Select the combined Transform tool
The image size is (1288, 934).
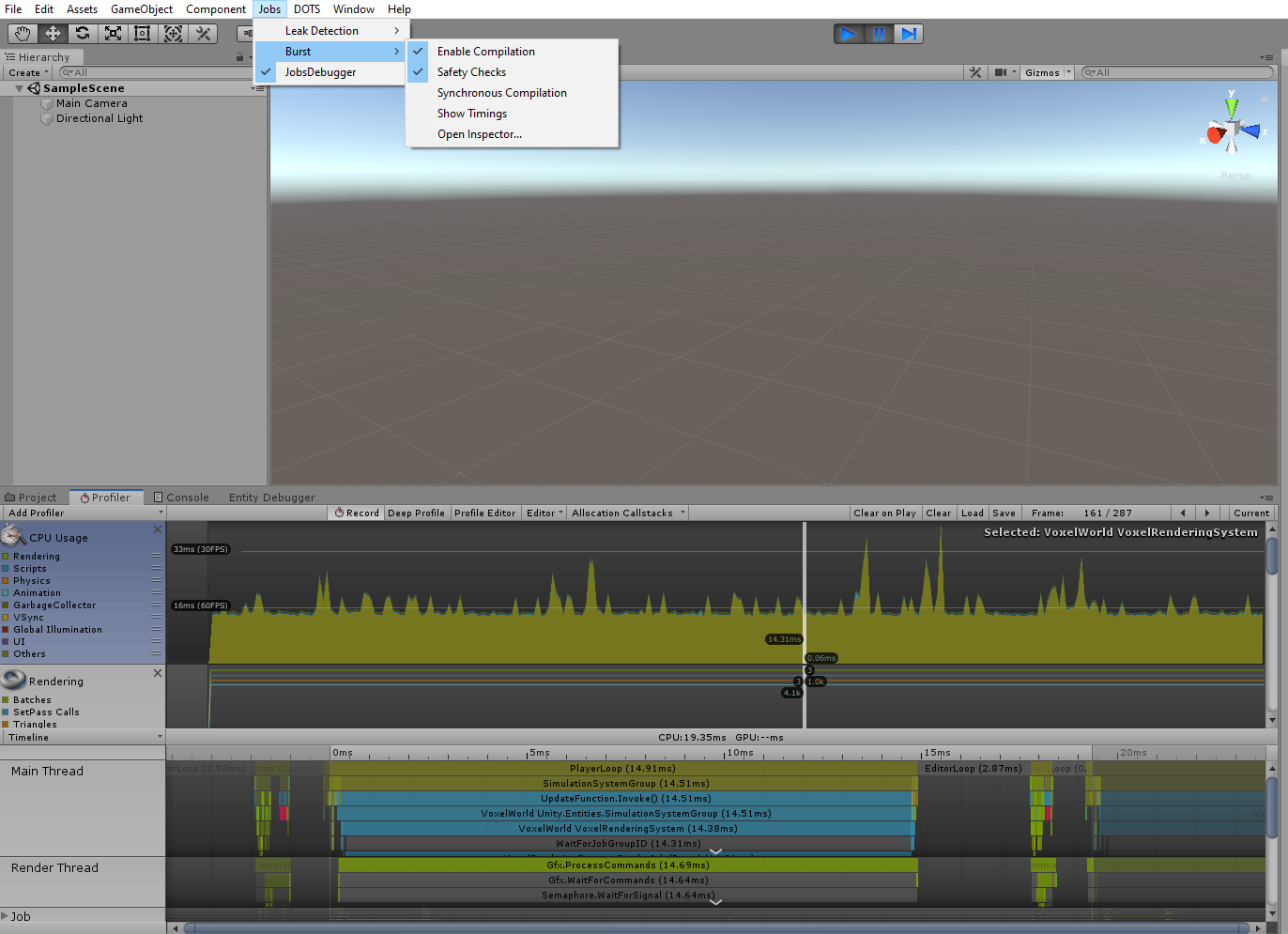tap(173, 34)
